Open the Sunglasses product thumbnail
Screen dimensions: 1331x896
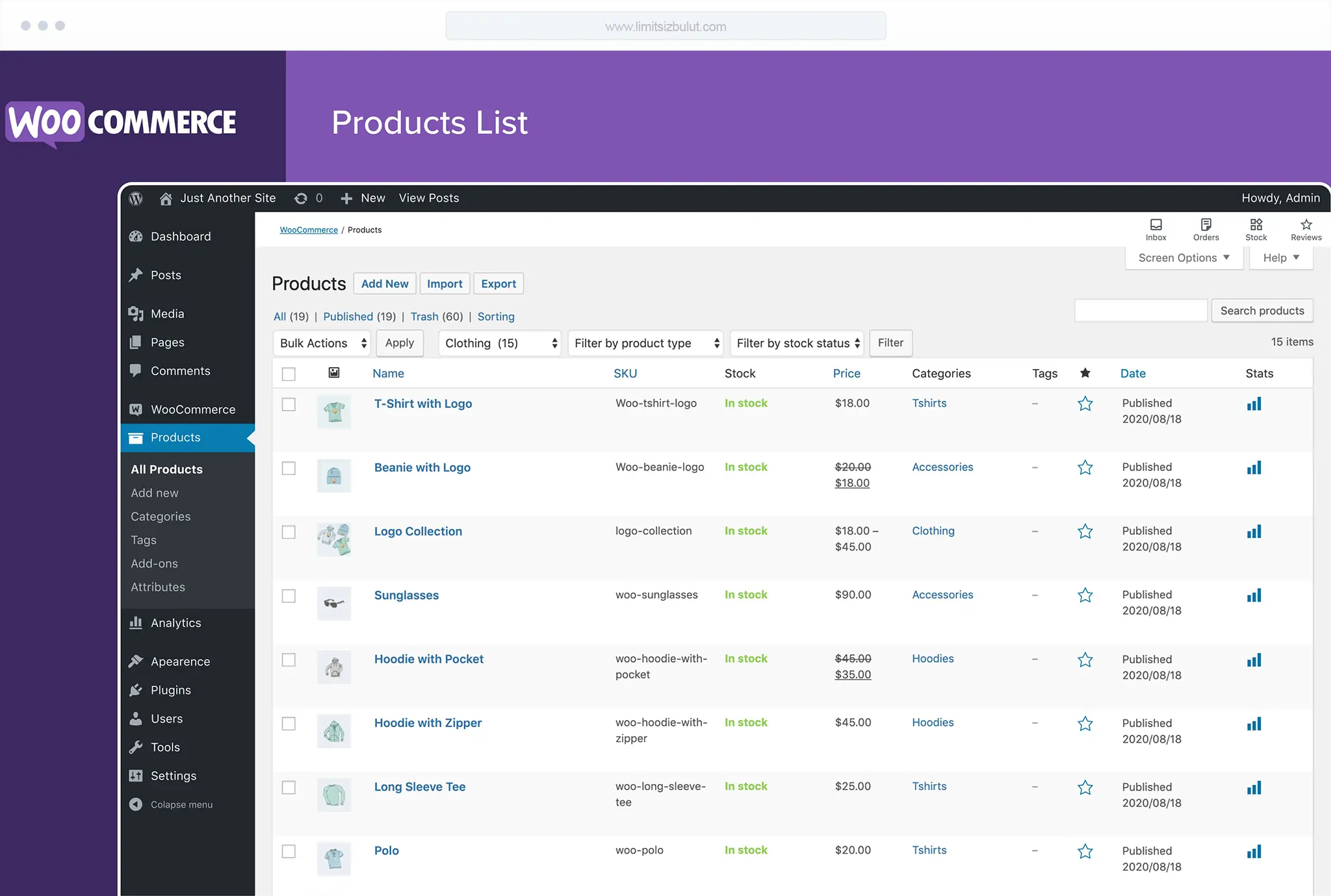coord(334,604)
